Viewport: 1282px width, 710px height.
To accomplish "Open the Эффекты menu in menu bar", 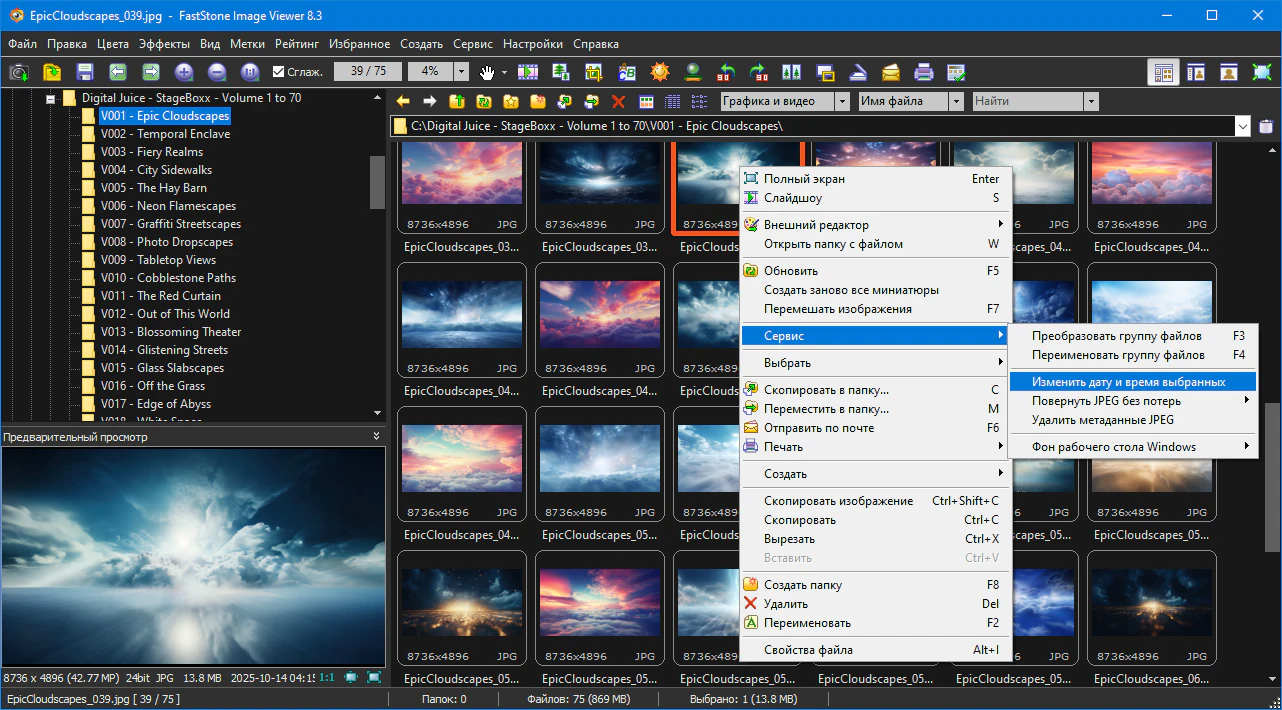I will coord(164,44).
